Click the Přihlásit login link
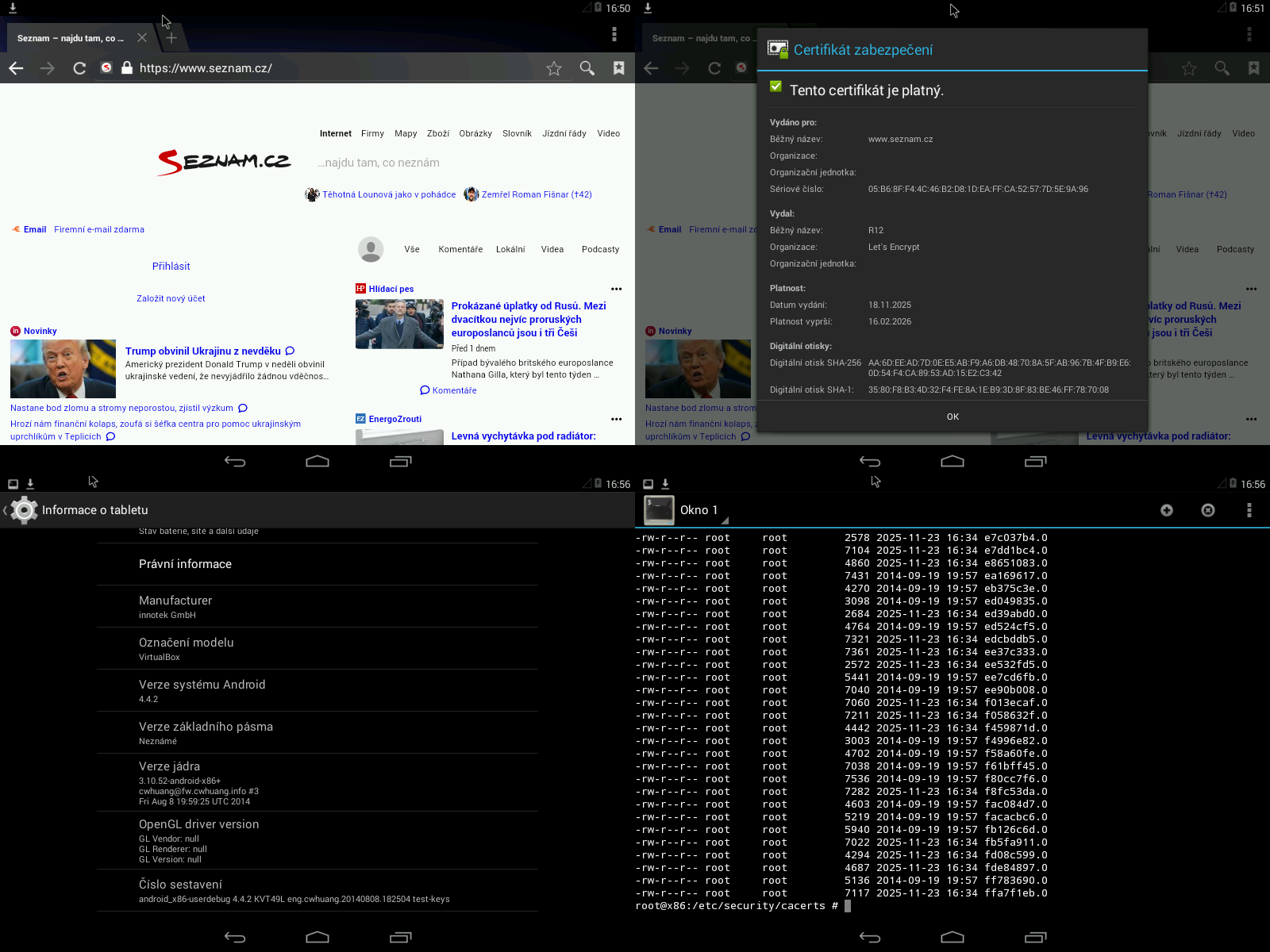The image size is (1270, 952). coord(171,267)
